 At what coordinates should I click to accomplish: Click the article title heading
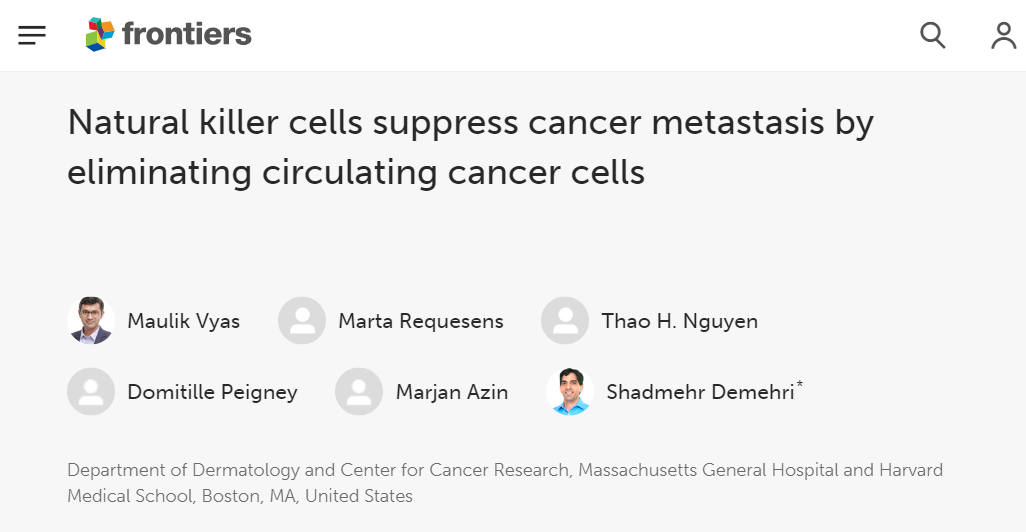pyautogui.click(x=470, y=148)
